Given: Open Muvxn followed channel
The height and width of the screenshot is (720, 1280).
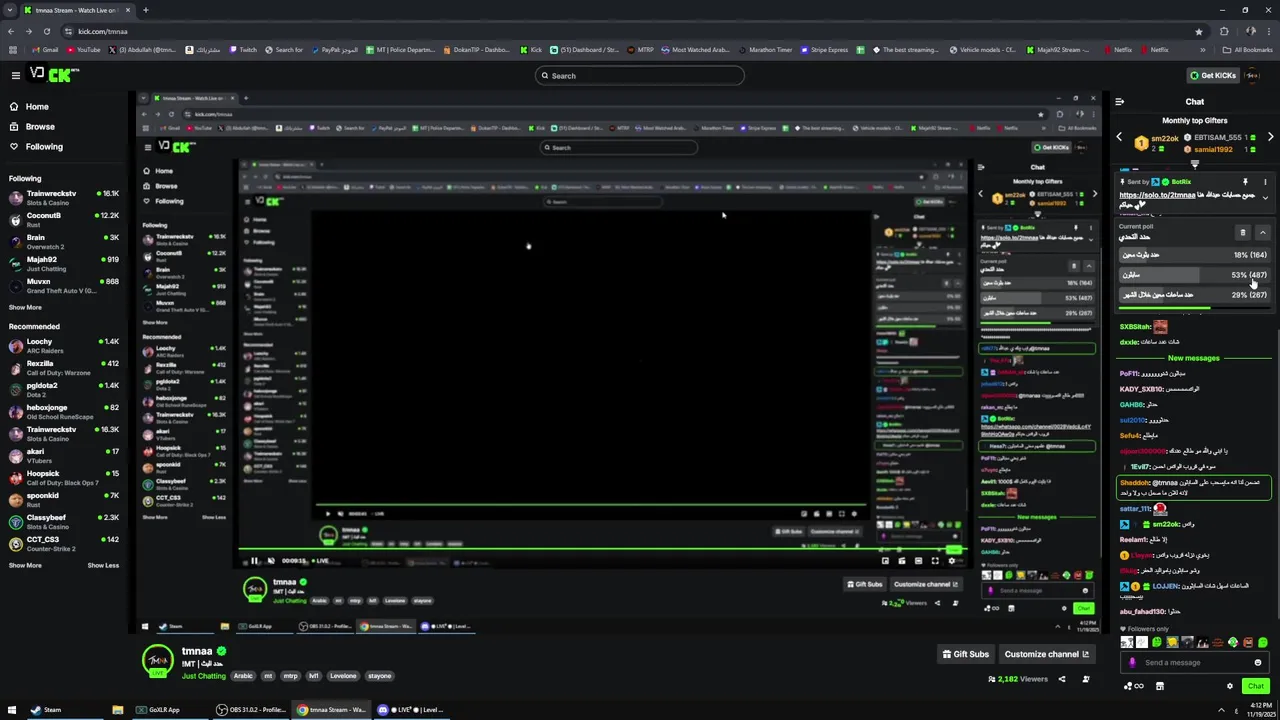Looking at the screenshot, I should (64, 285).
